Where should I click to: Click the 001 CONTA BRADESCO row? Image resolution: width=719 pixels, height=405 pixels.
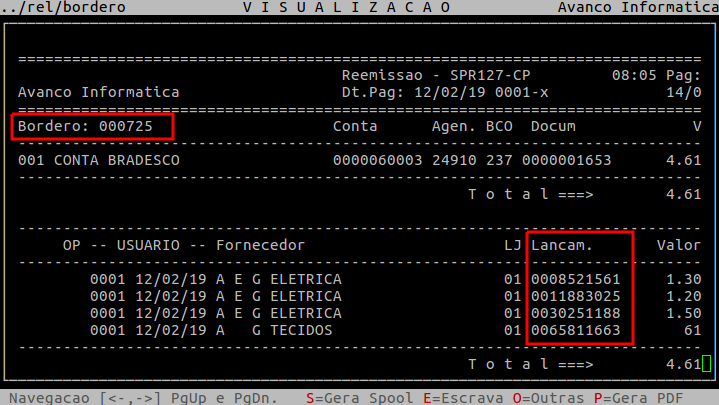coord(97,160)
